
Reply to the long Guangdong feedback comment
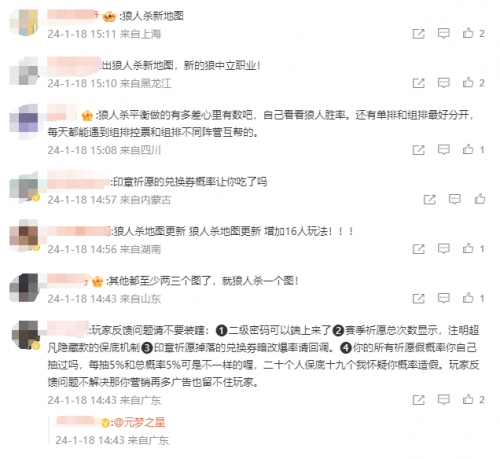tap(443, 399)
